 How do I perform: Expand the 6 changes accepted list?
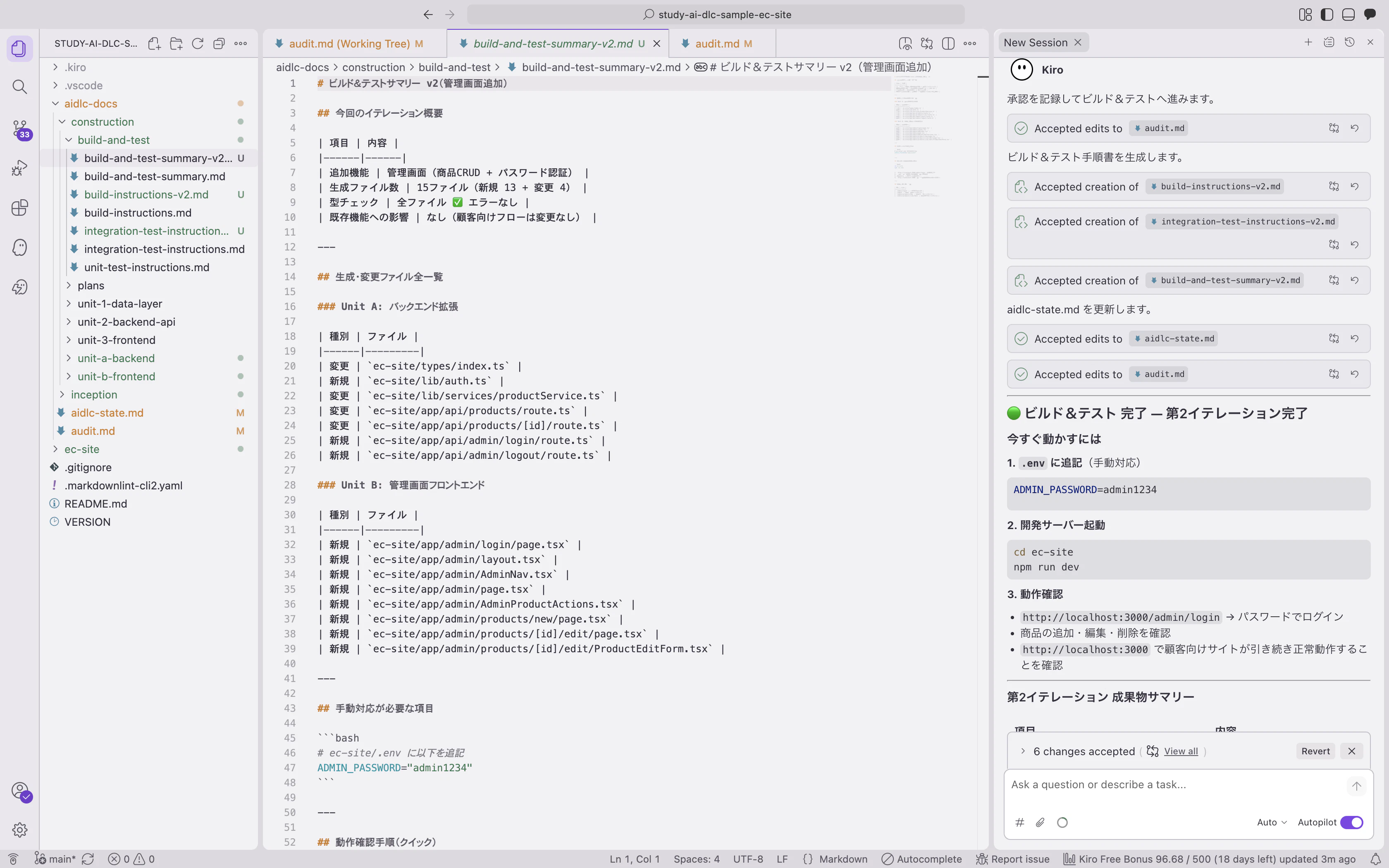1023,751
